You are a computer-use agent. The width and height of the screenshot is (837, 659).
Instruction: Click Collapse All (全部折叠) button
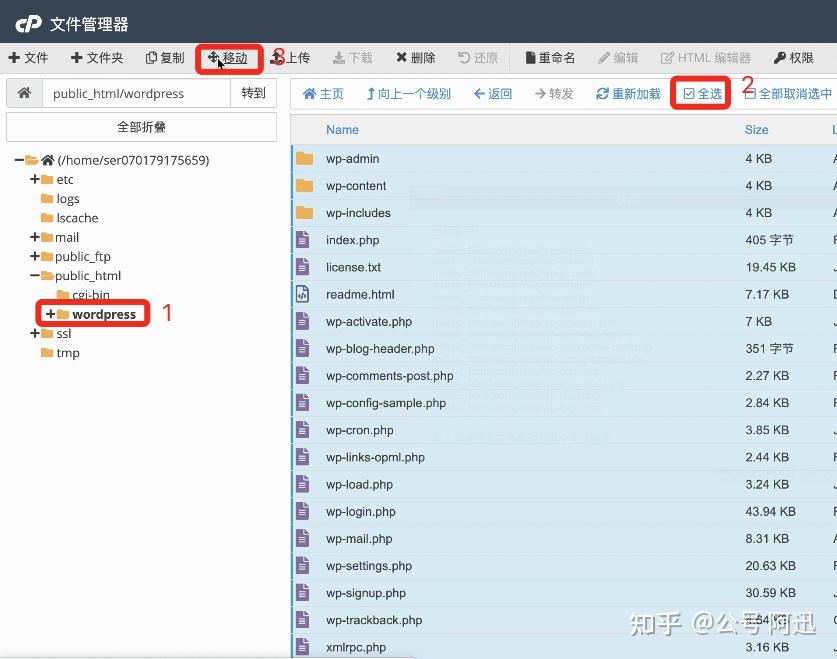141,127
